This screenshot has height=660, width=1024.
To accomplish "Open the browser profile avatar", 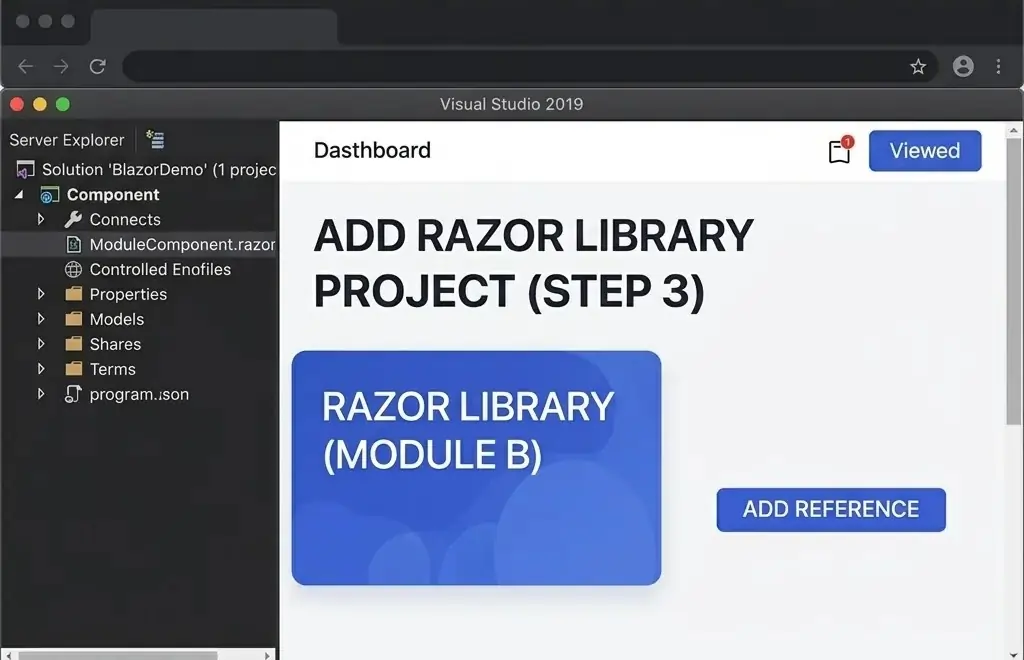I will (x=963, y=66).
